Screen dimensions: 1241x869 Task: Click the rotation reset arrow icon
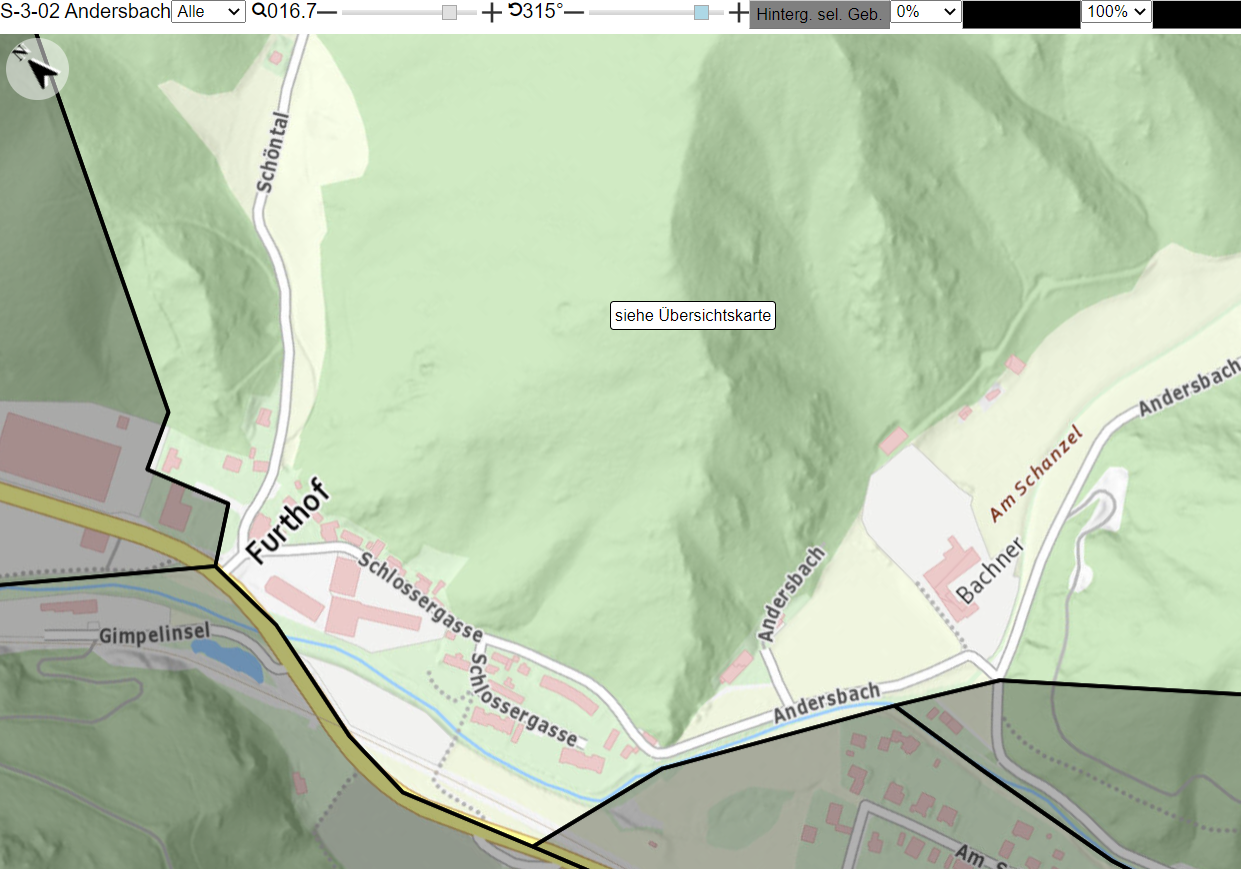pyautogui.click(x=515, y=11)
